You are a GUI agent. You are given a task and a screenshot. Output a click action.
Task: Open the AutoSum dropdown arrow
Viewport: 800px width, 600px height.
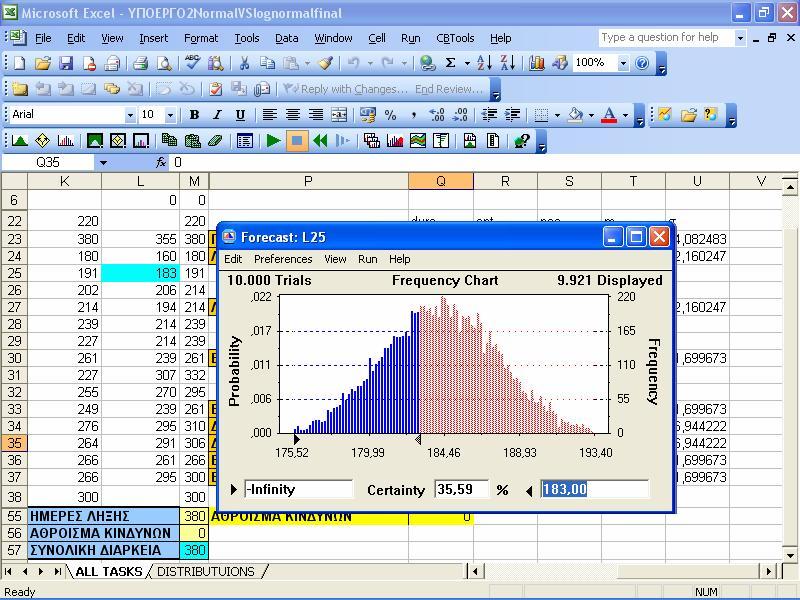(467, 63)
